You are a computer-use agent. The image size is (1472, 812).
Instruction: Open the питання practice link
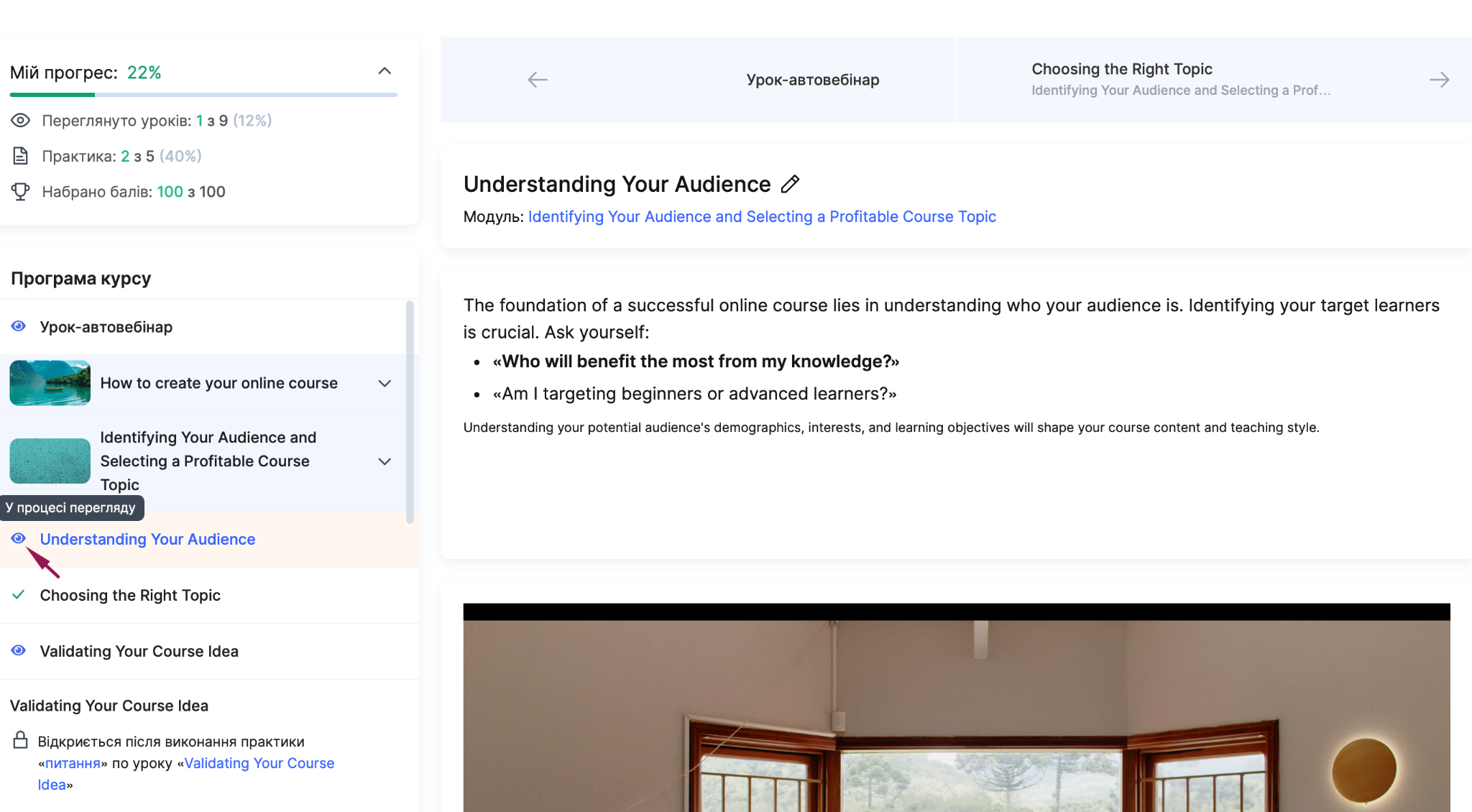coord(73,763)
